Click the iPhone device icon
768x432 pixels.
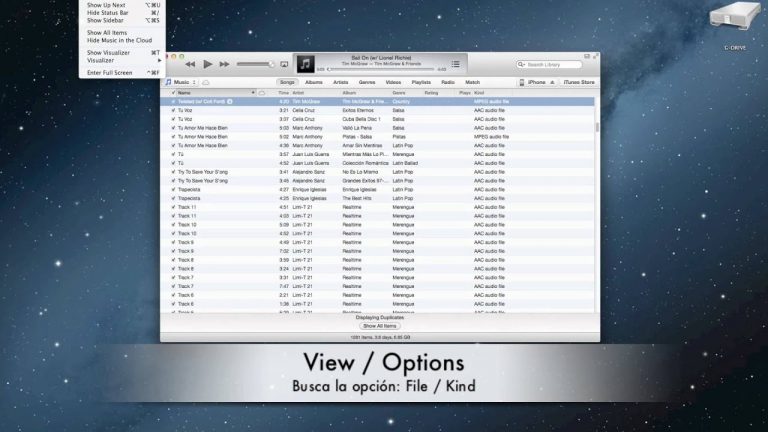522,82
